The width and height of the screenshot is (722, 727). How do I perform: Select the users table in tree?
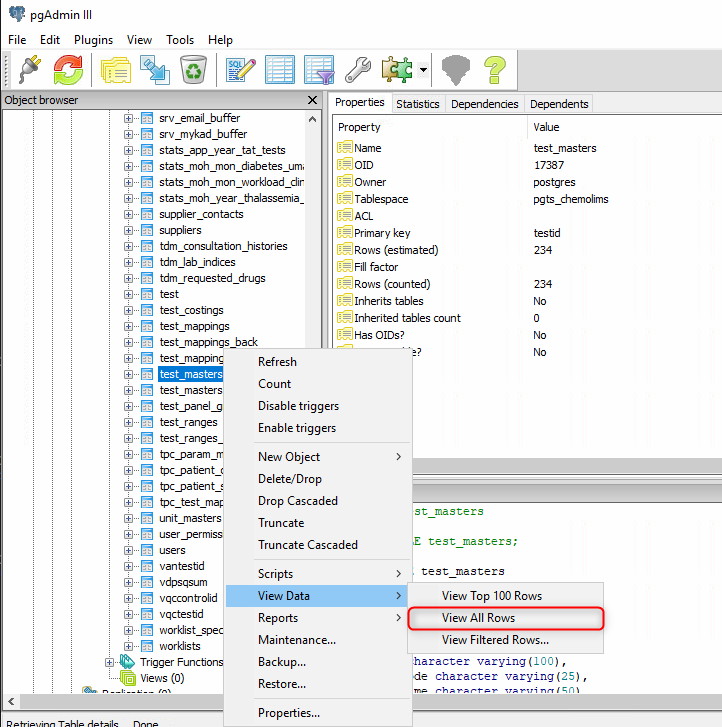point(172,550)
